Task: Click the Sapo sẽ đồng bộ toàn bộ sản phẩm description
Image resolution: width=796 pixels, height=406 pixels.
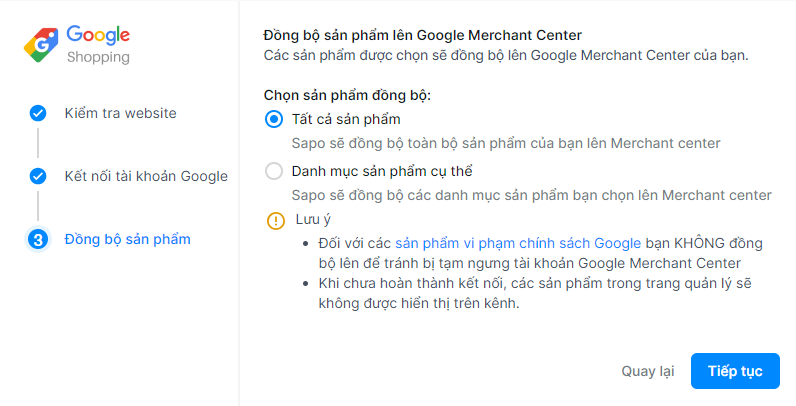Action: (506, 143)
